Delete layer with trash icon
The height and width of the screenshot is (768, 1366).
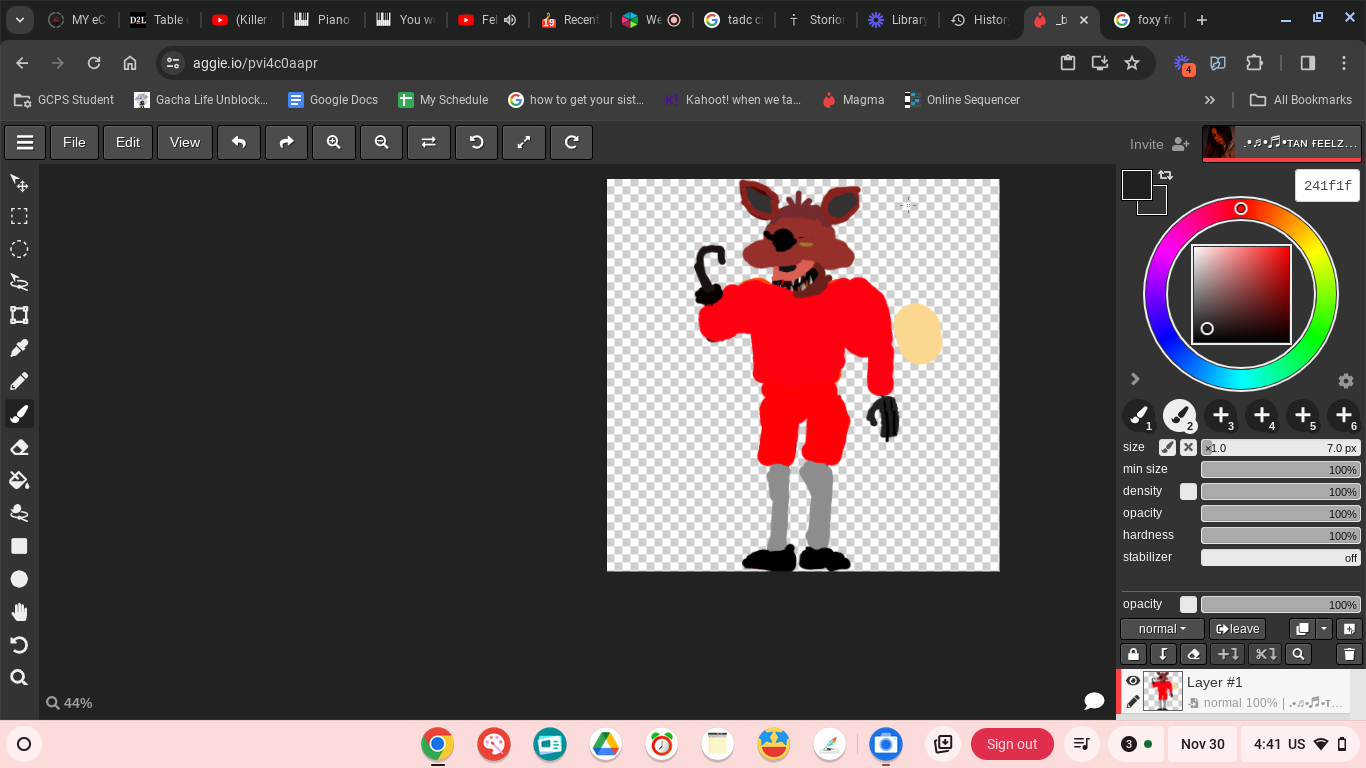1349,654
